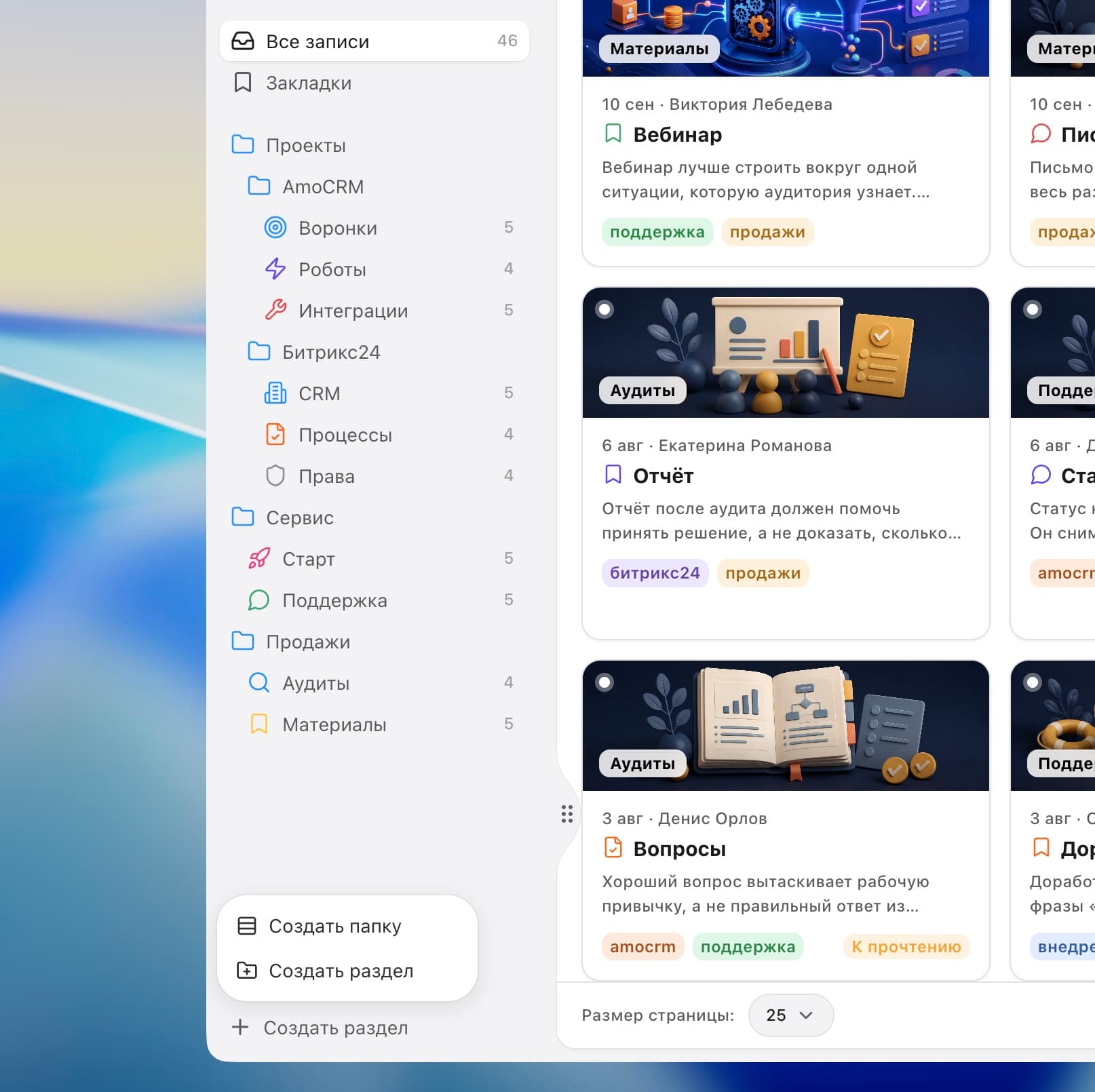Click the inbox icon next to Все записи
This screenshot has height=1092, width=1095.
point(243,41)
